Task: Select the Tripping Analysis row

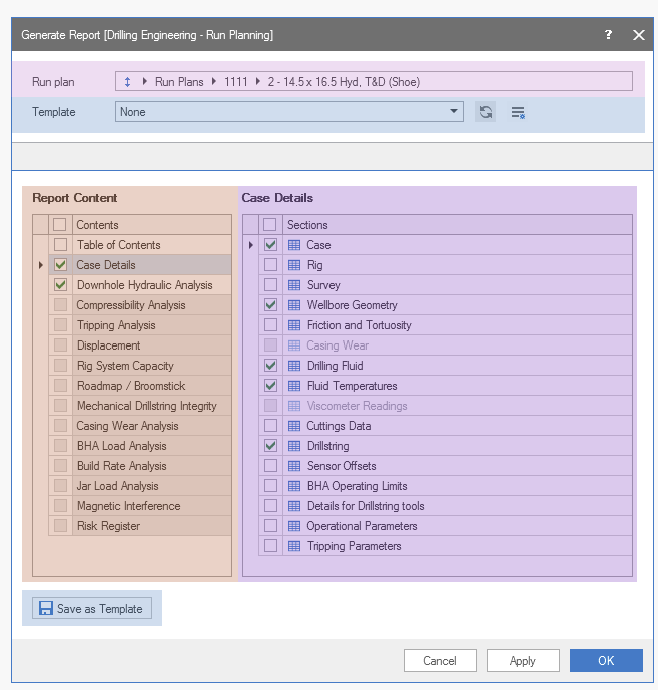Action: 140,325
